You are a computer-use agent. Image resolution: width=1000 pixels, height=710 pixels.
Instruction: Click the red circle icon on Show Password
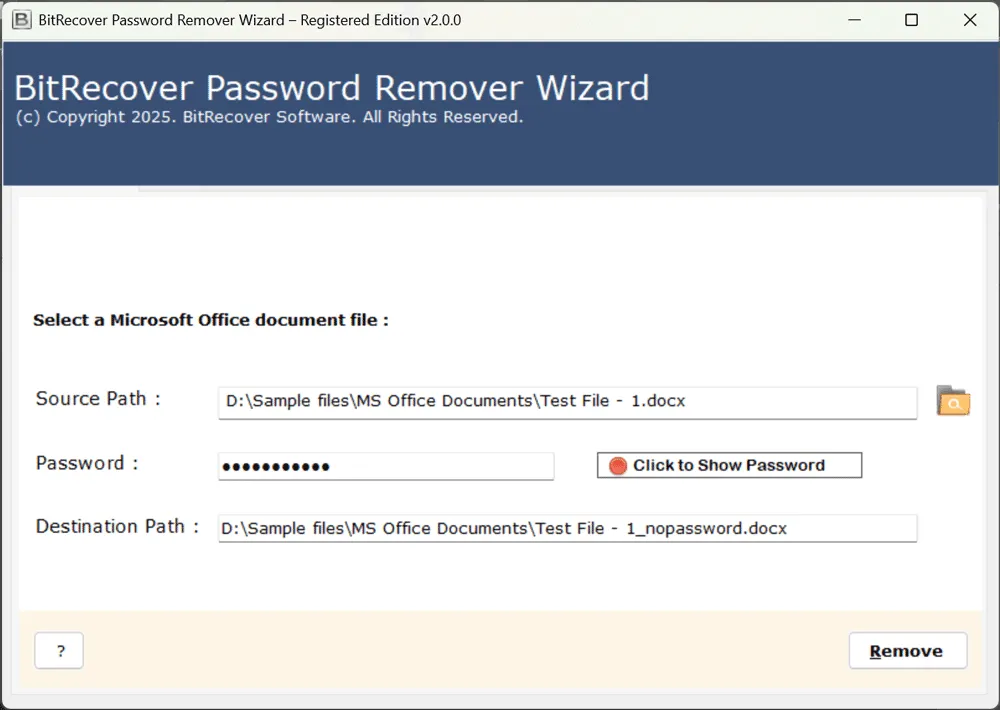(x=618, y=466)
